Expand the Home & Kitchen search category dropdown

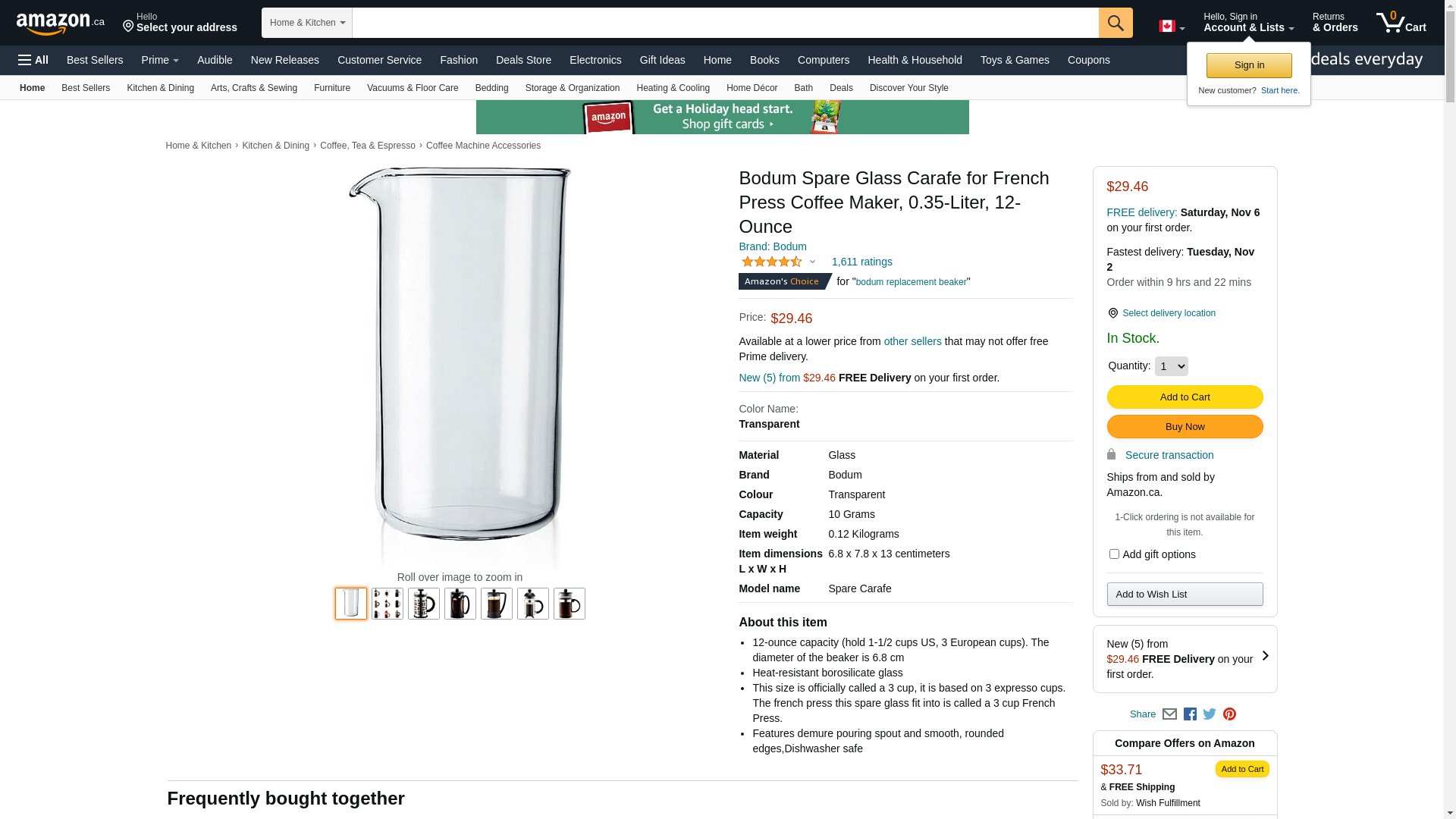pos(307,23)
